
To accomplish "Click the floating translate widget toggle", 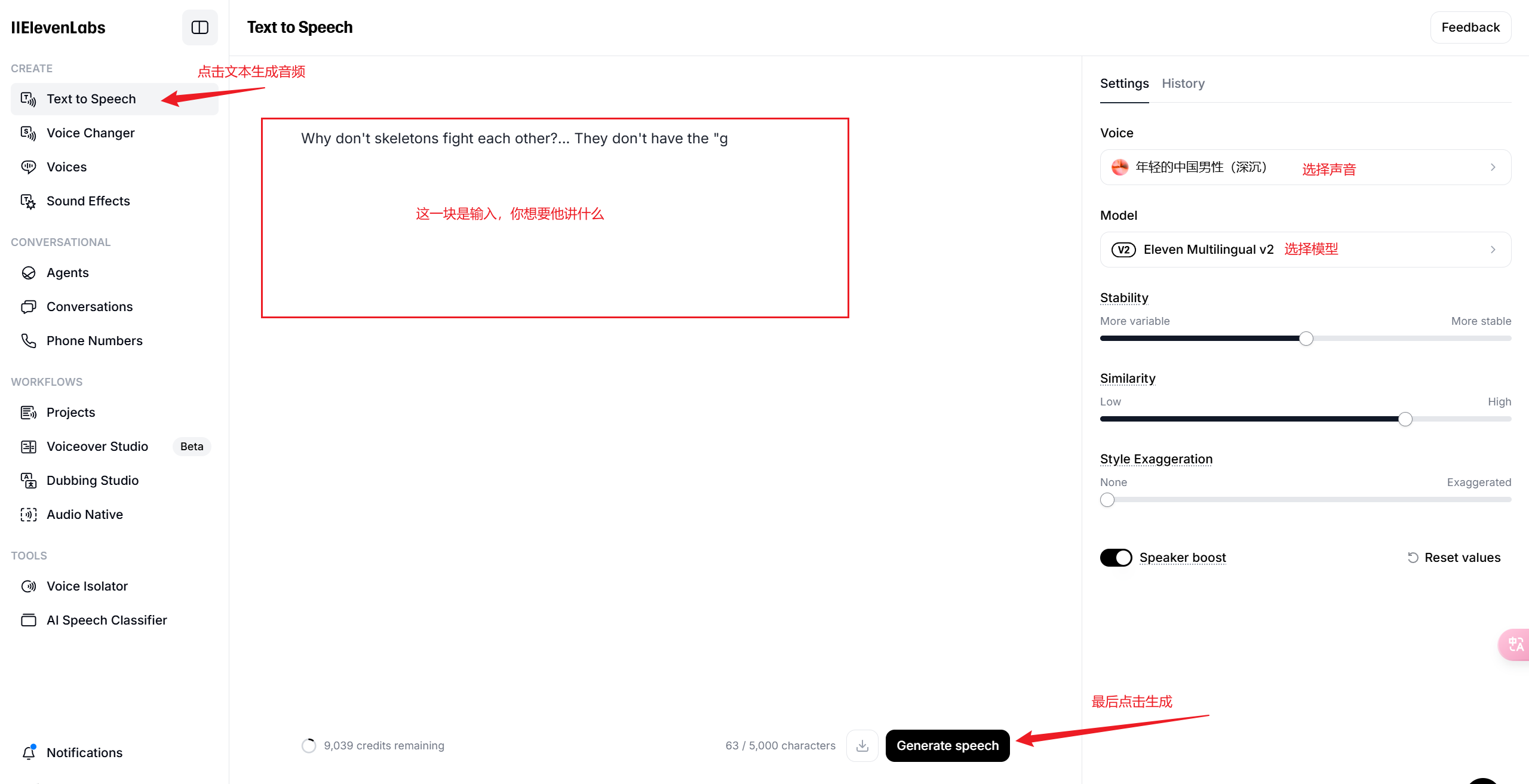I will (1515, 645).
